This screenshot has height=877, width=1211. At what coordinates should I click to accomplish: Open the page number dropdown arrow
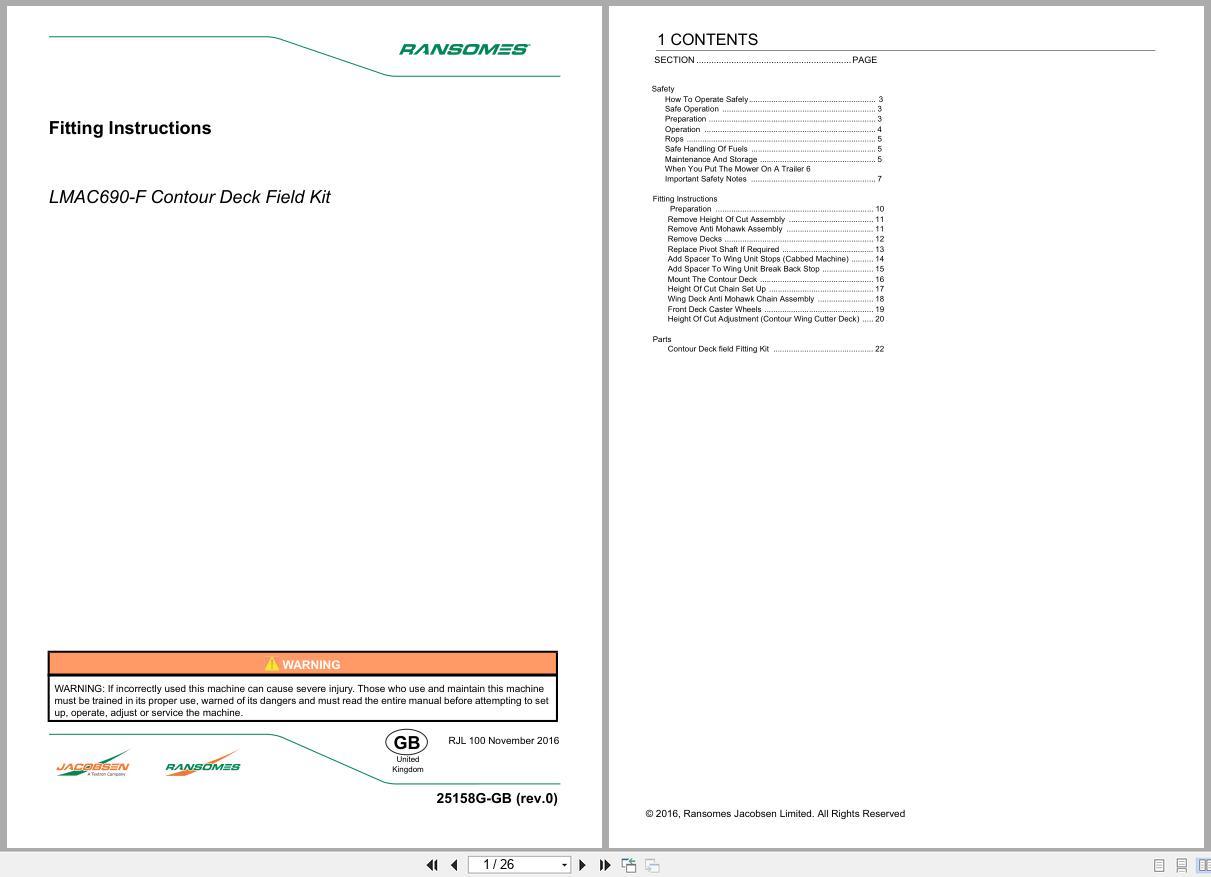pyautogui.click(x=565, y=865)
